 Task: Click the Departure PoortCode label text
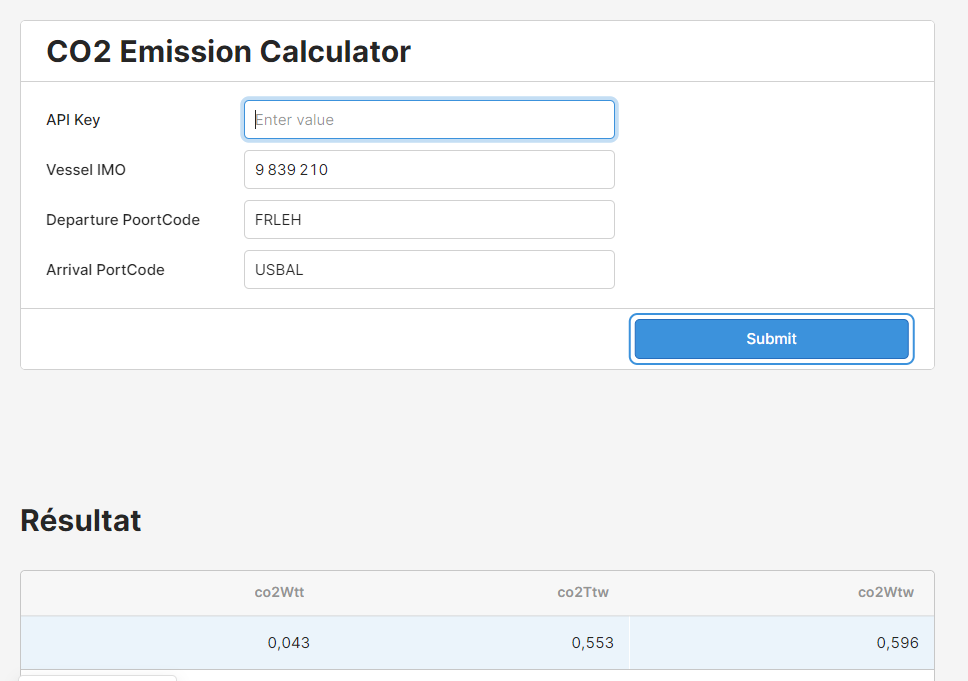point(122,219)
